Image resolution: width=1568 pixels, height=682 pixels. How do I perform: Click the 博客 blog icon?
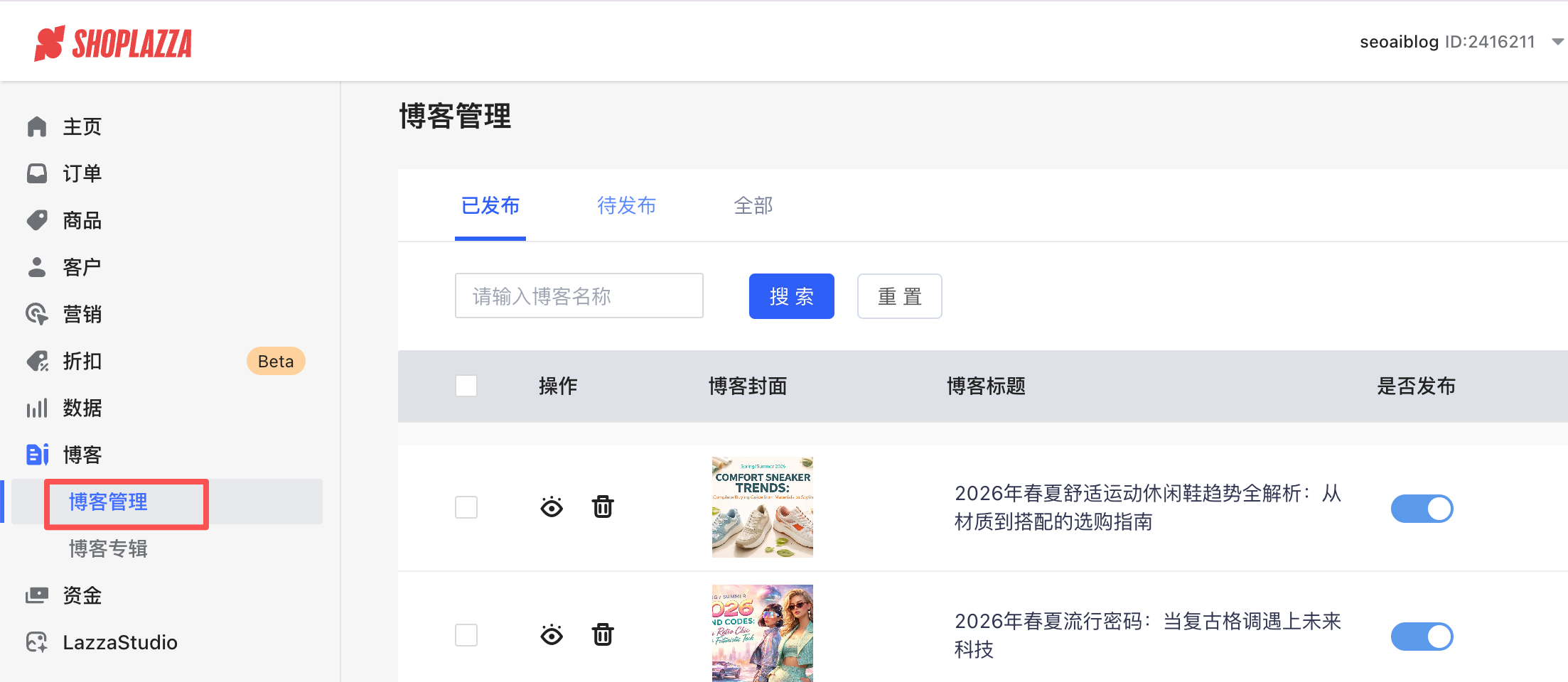(x=37, y=455)
